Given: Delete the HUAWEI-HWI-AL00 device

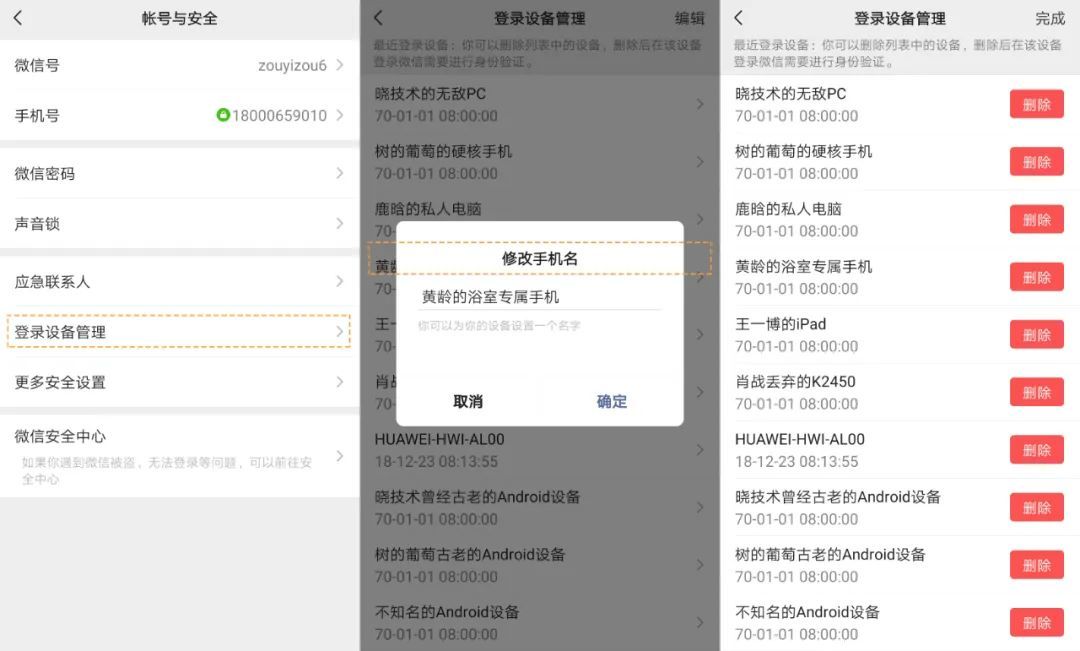Looking at the screenshot, I should pyautogui.click(x=1037, y=449).
